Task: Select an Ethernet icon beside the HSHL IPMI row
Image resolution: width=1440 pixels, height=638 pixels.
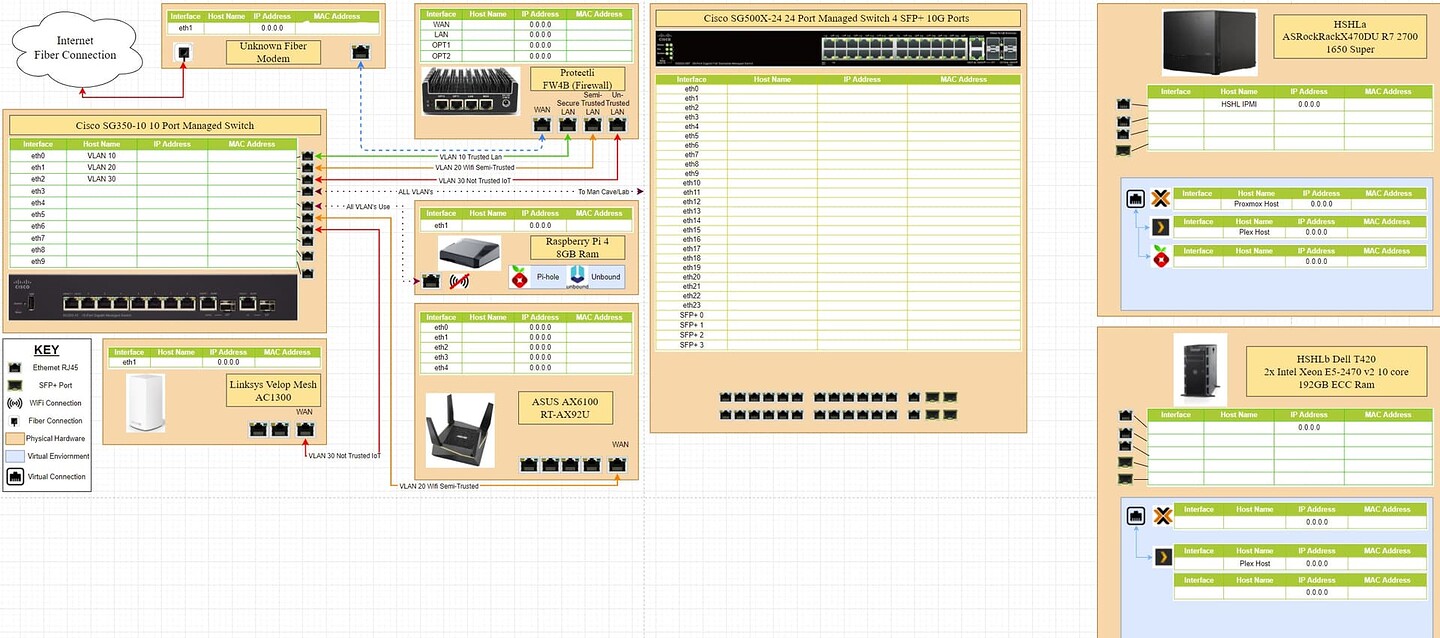Action: coord(1123,103)
